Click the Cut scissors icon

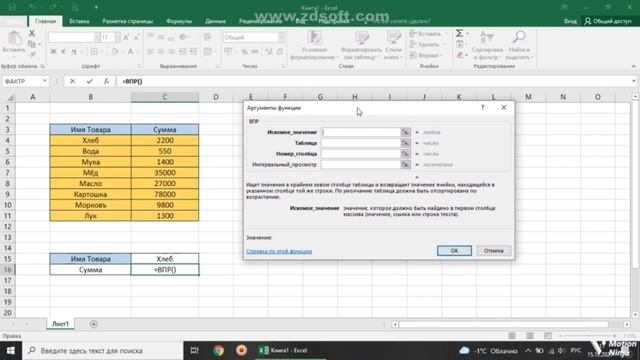click(32, 33)
